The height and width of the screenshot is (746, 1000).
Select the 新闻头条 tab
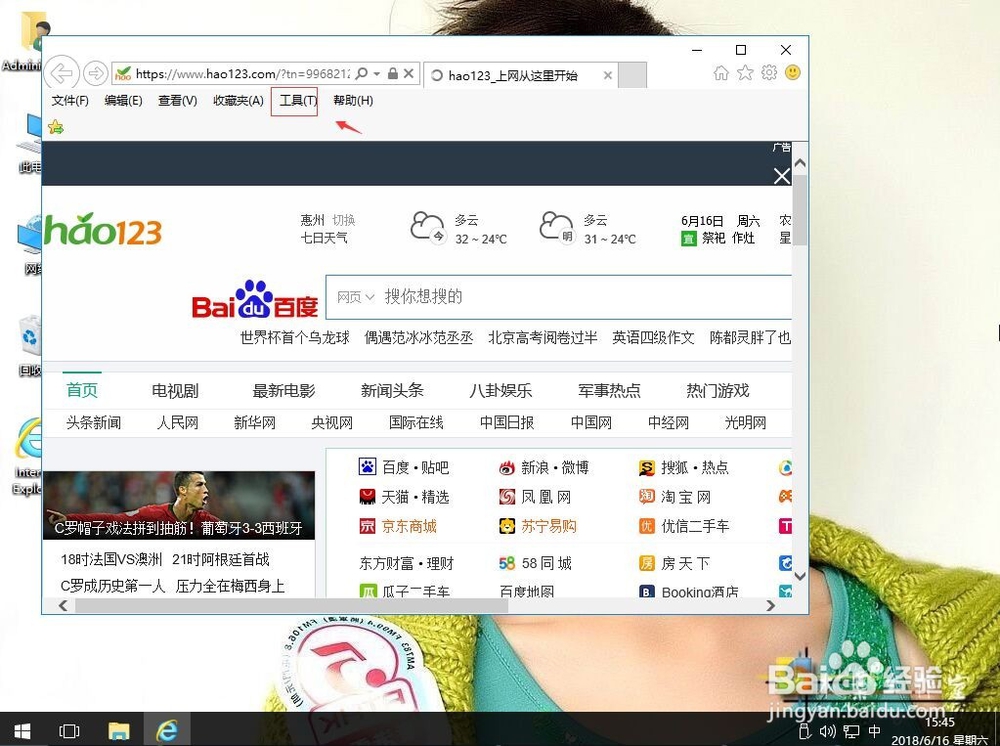click(x=392, y=390)
